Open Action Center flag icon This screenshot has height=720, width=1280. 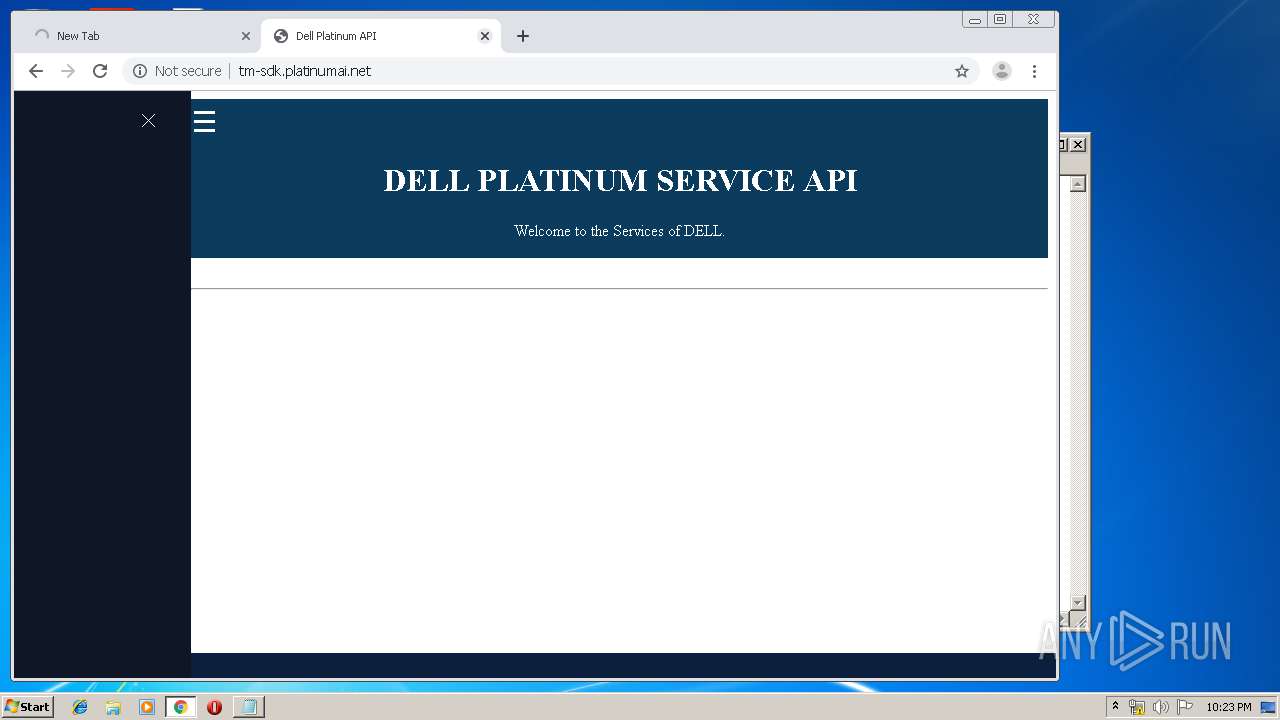pos(1185,707)
